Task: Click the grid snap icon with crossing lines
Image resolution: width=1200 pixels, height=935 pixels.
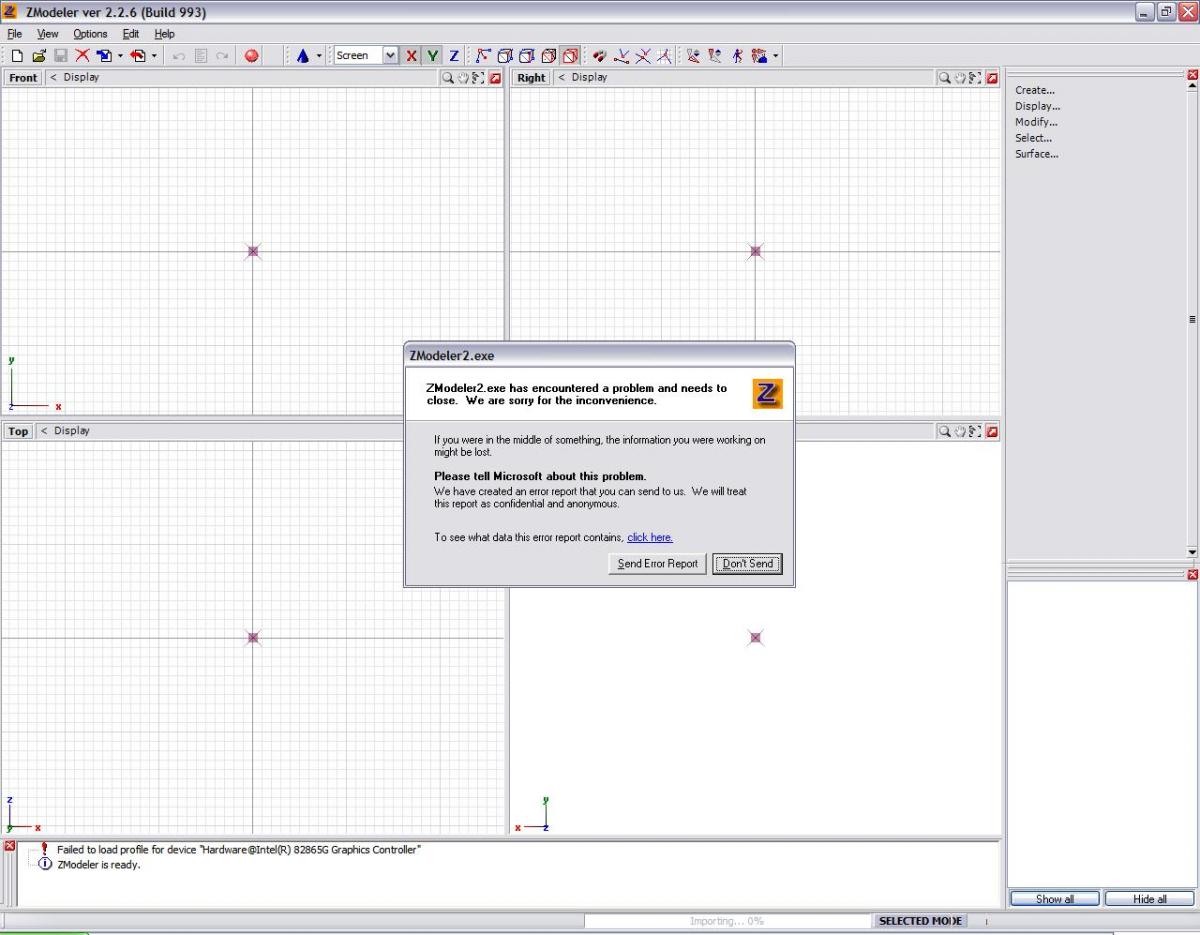Action: 665,56
